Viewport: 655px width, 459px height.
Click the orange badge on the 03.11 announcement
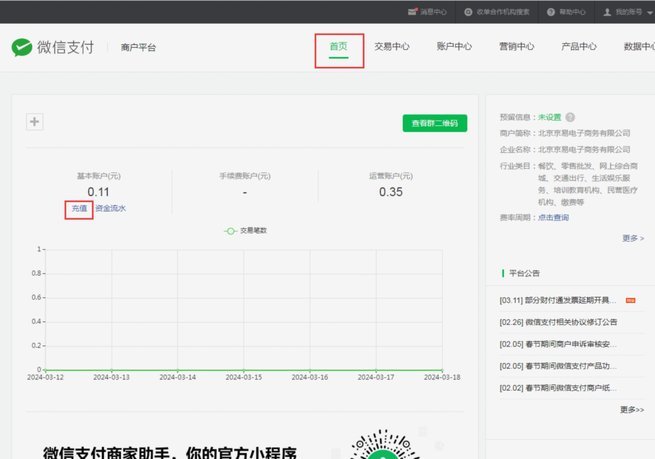(630, 300)
